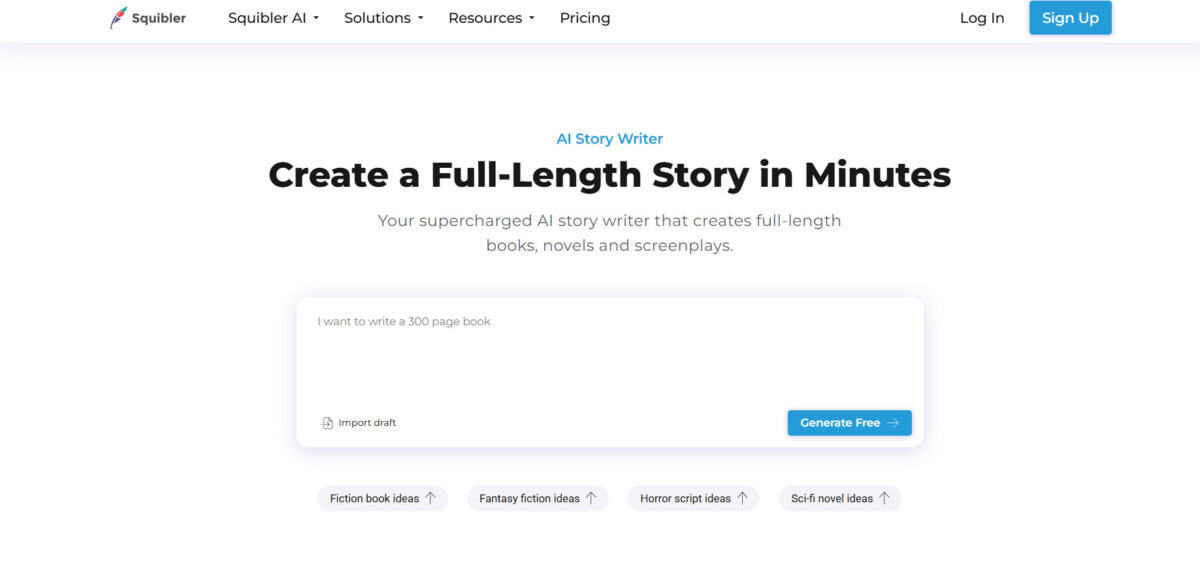This screenshot has height=563, width=1200.
Task: Click the up arrow on Fiction book ideas
Action: [x=431, y=498]
